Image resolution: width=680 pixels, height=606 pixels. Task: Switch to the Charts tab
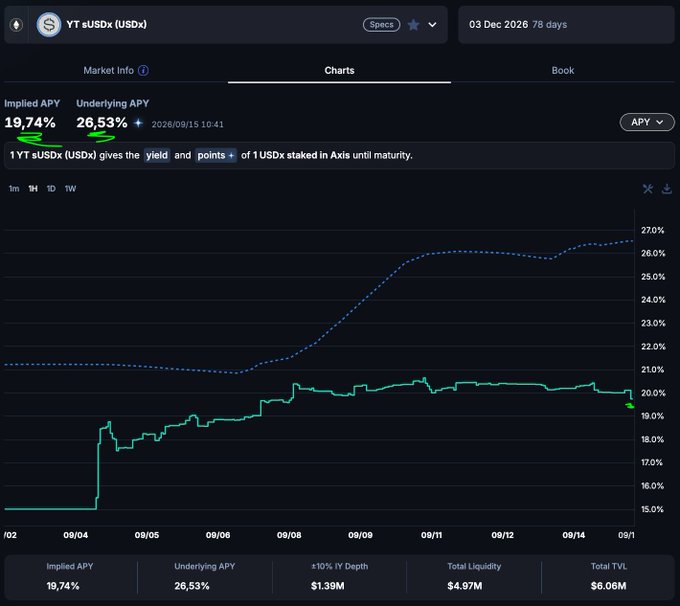(339, 70)
